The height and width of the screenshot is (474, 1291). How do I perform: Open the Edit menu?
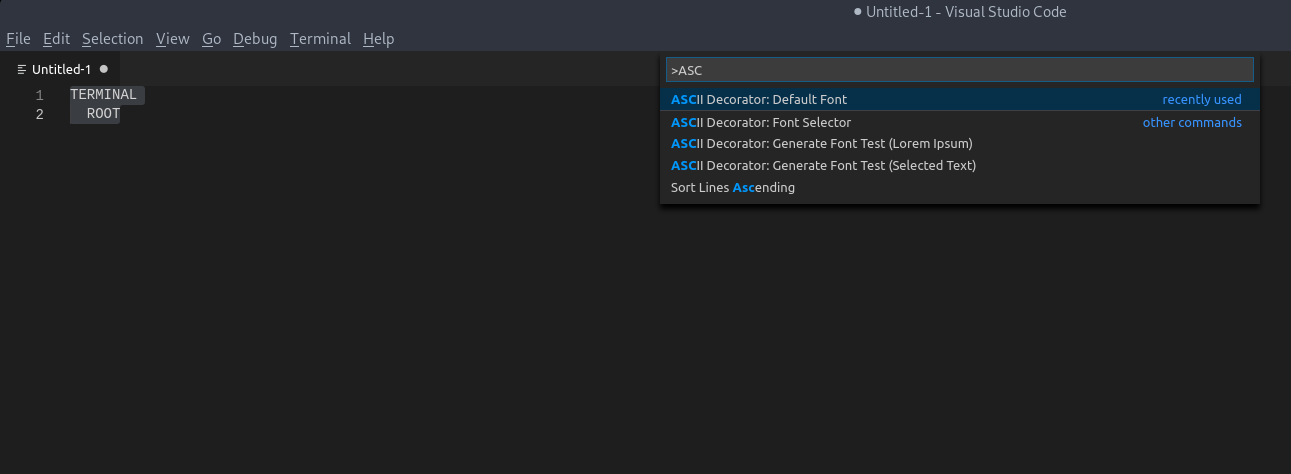tap(56, 39)
